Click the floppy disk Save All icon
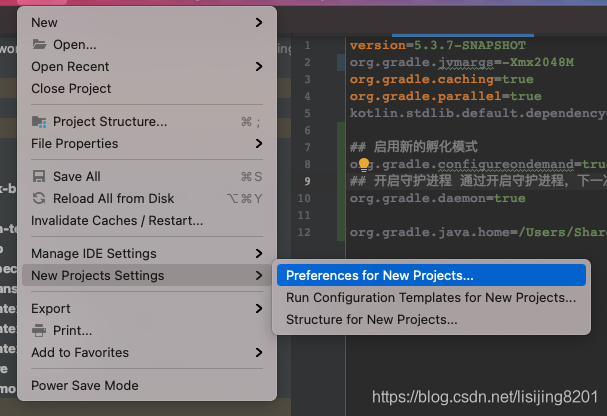 click(x=40, y=177)
